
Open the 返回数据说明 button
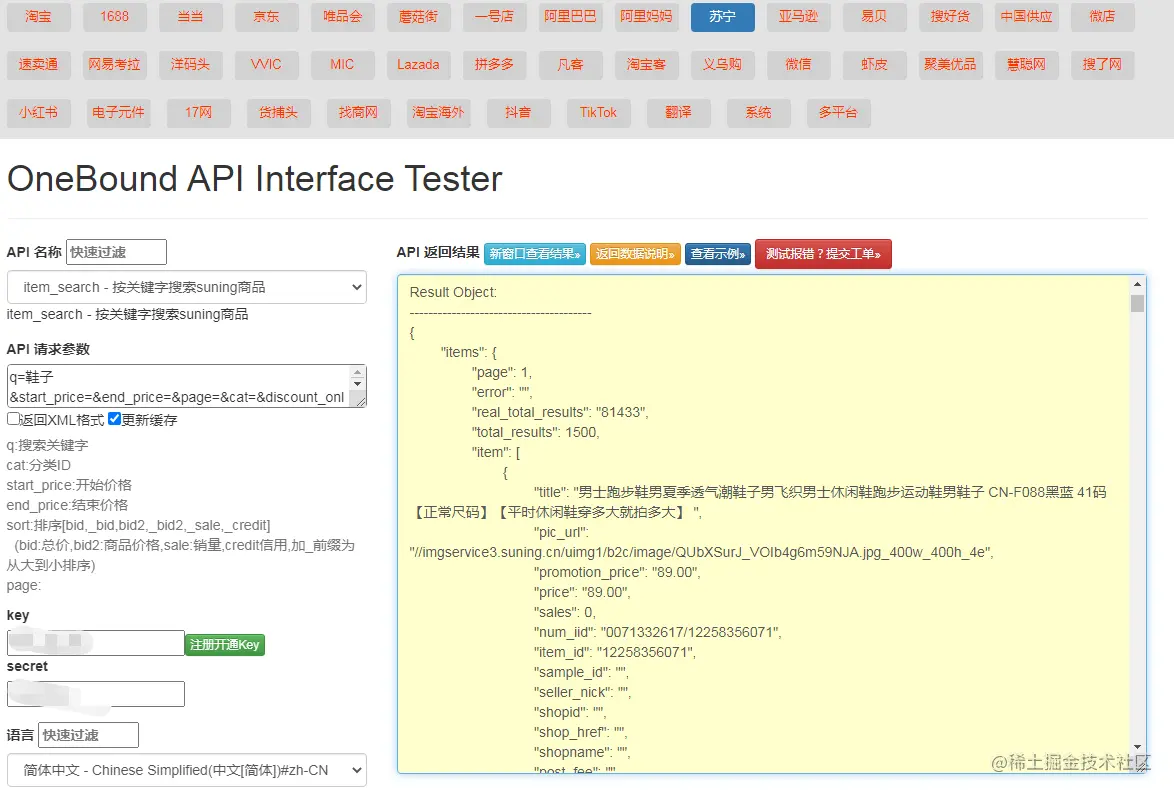(x=635, y=255)
